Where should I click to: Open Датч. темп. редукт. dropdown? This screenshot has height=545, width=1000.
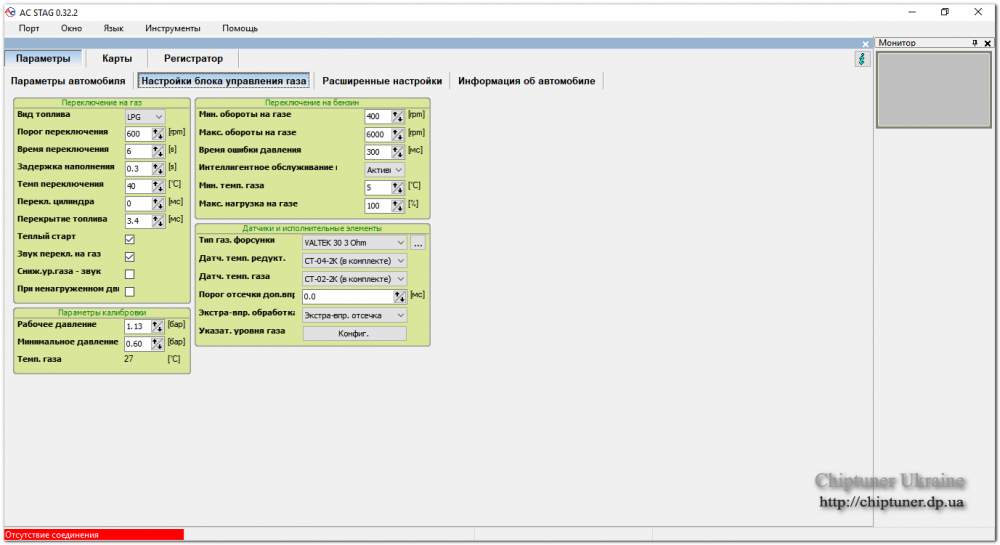pos(355,261)
